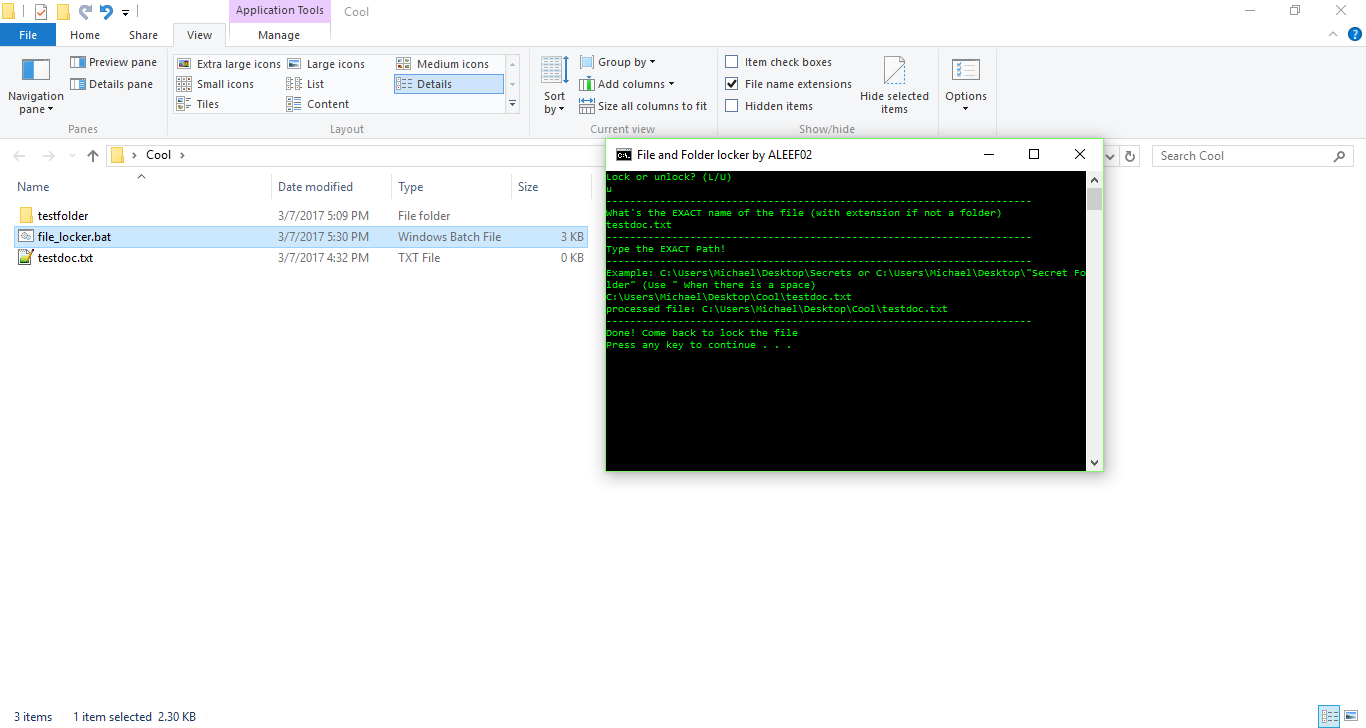Open address bar history dropdown
Viewport: 1366px width, 728px height.
[1110, 156]
